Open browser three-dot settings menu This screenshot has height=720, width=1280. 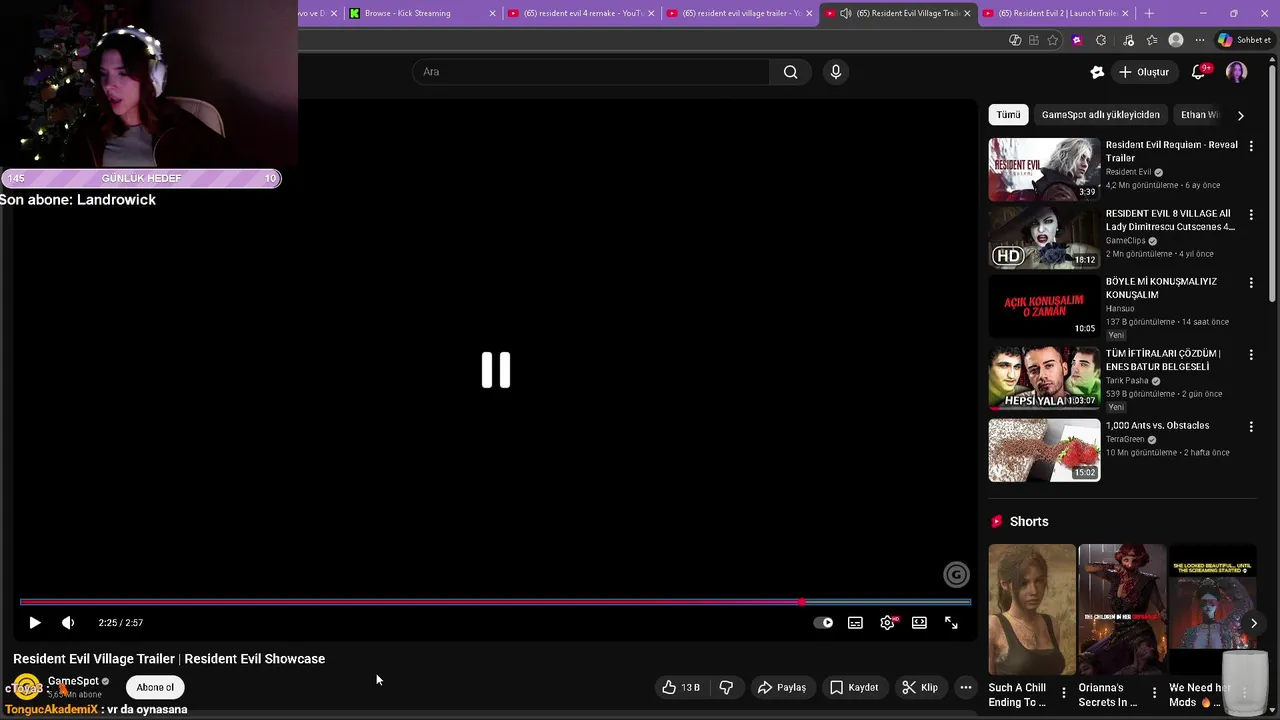coord(1200,40)
